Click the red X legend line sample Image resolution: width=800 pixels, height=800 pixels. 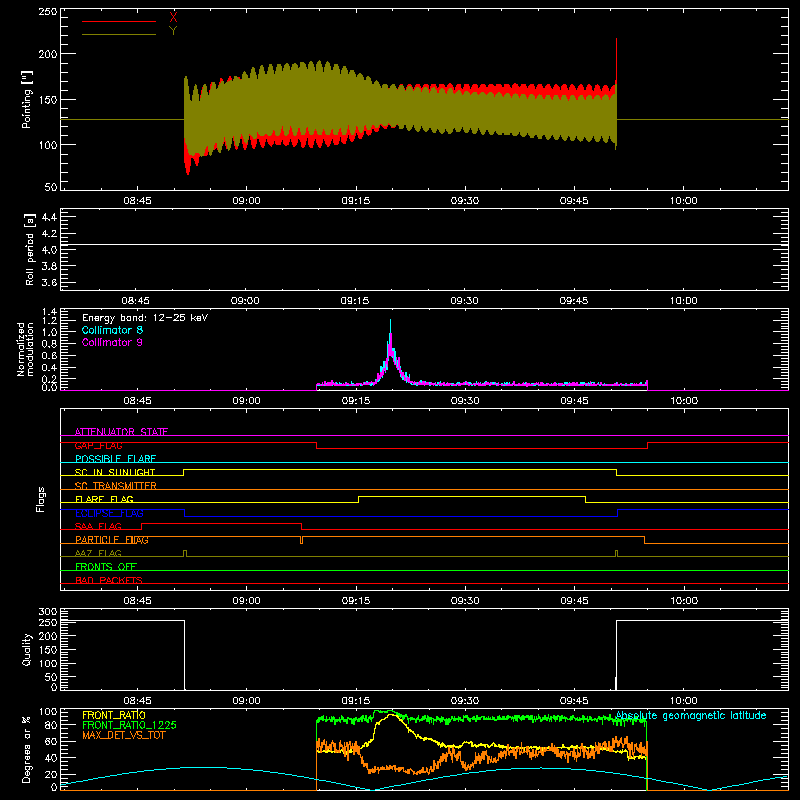coord(119,21)
